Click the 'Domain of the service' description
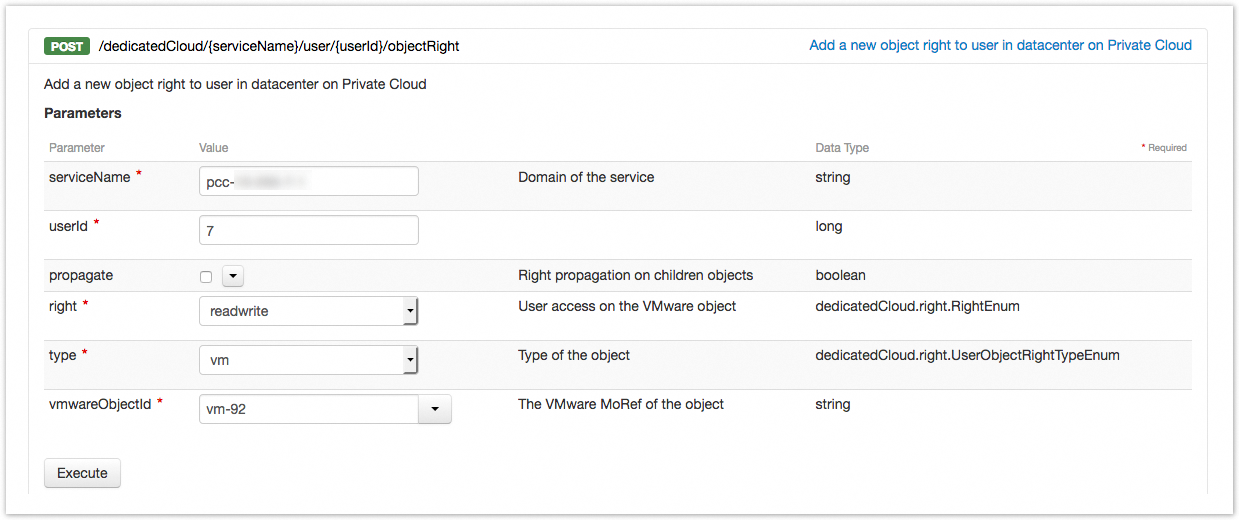1239x520 pixels. [x=586, y=177]
